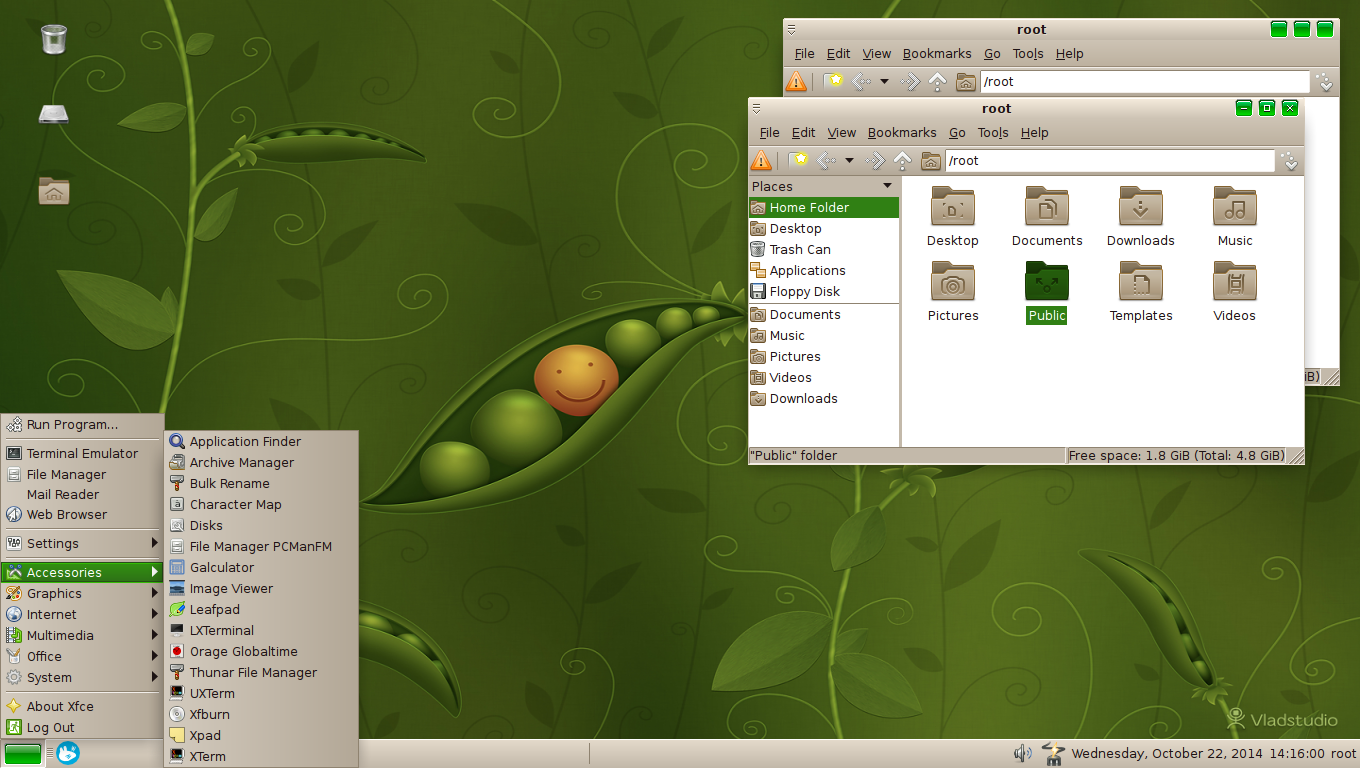Select Trash Can in Places sidebar
1360x768 pixels.
(x=824, y=249)
